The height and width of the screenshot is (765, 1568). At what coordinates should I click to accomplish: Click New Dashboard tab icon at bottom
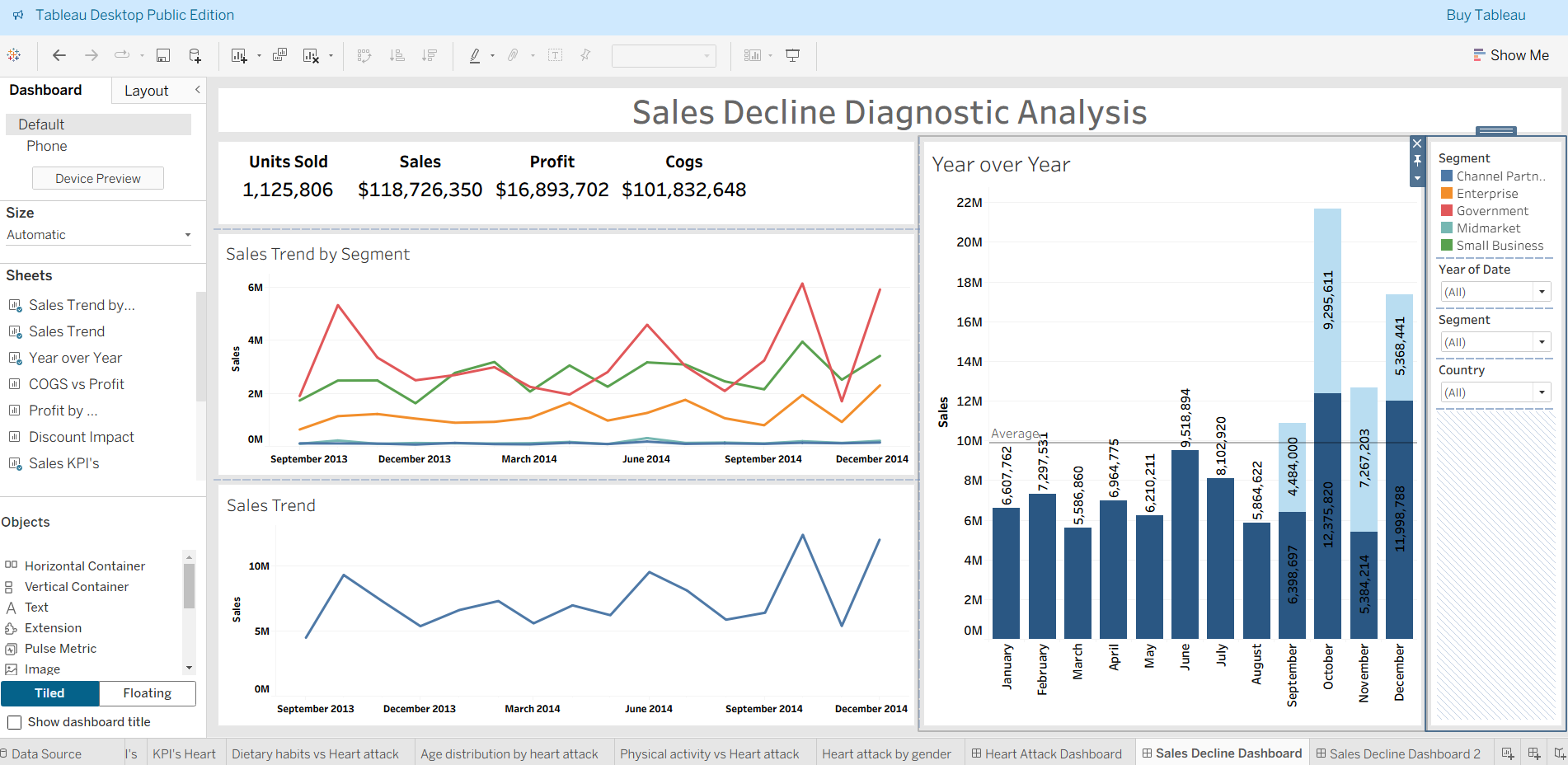pos(1534,753)
